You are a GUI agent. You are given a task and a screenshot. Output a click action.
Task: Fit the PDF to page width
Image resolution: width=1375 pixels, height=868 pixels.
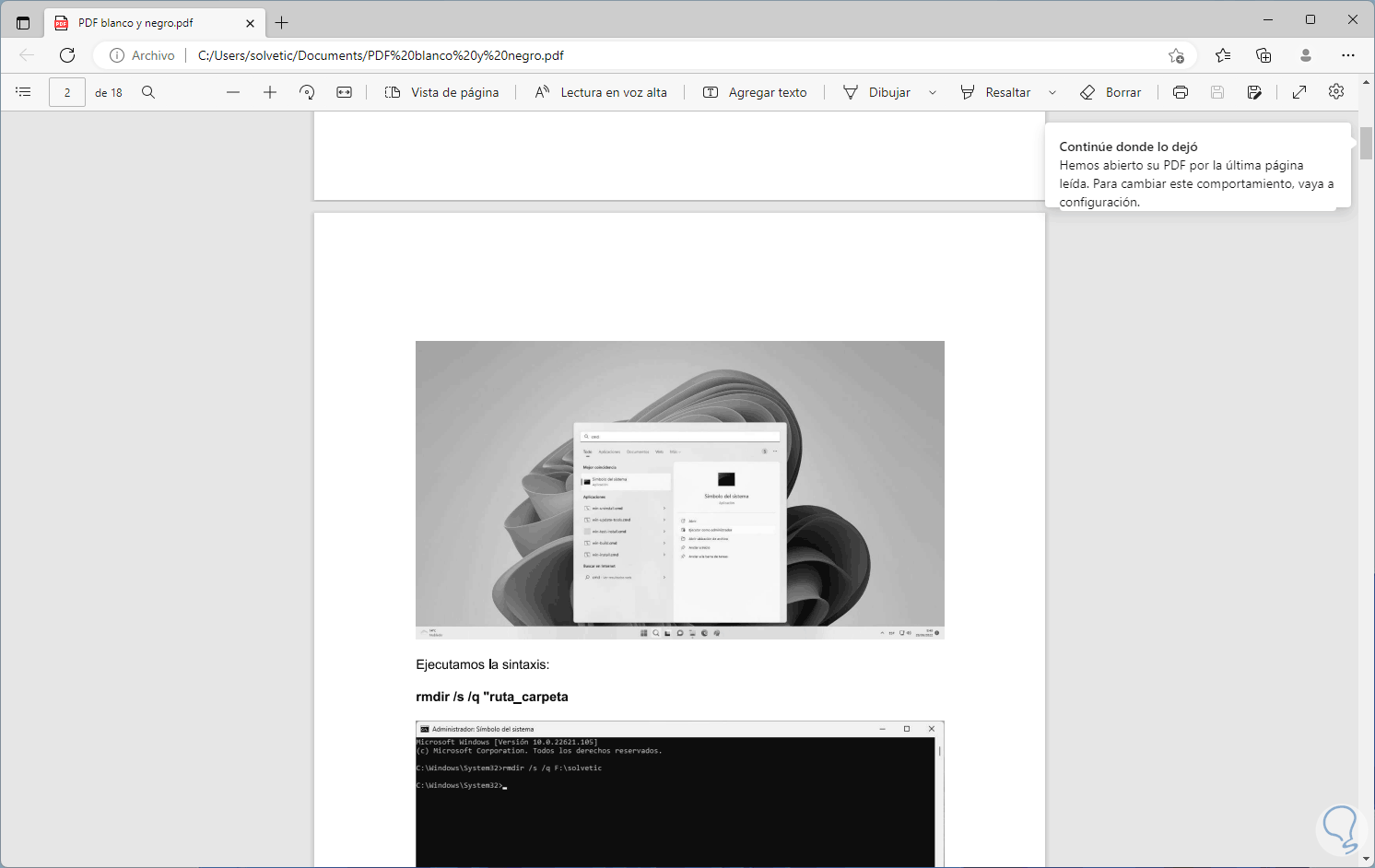pyautogui.click(x=344, y=92)
